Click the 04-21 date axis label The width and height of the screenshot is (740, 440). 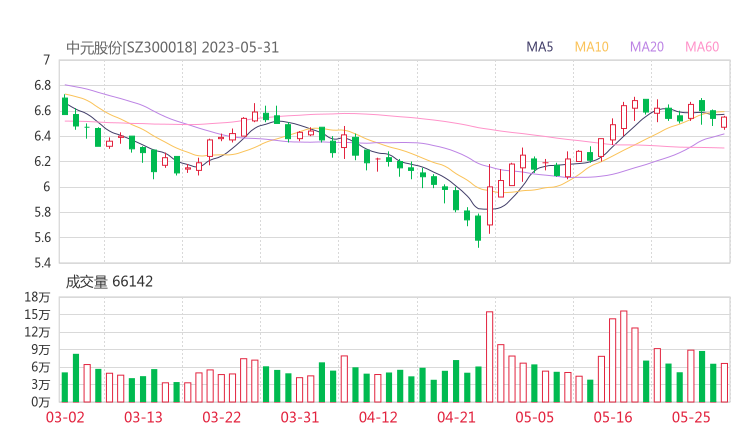[456, 417]
